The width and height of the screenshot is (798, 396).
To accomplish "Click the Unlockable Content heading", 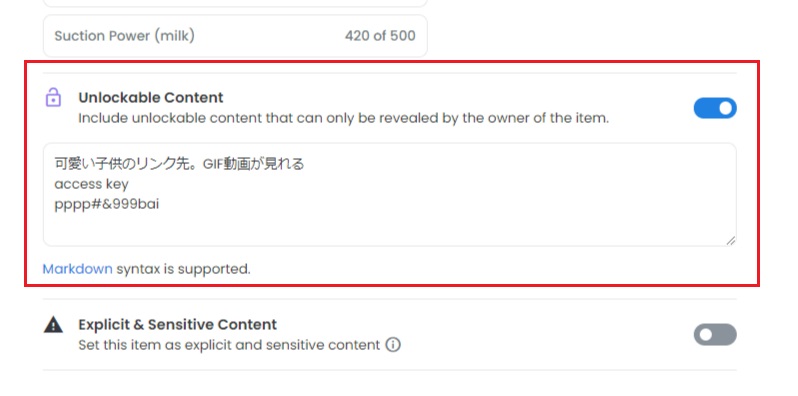I will point(151,97).
